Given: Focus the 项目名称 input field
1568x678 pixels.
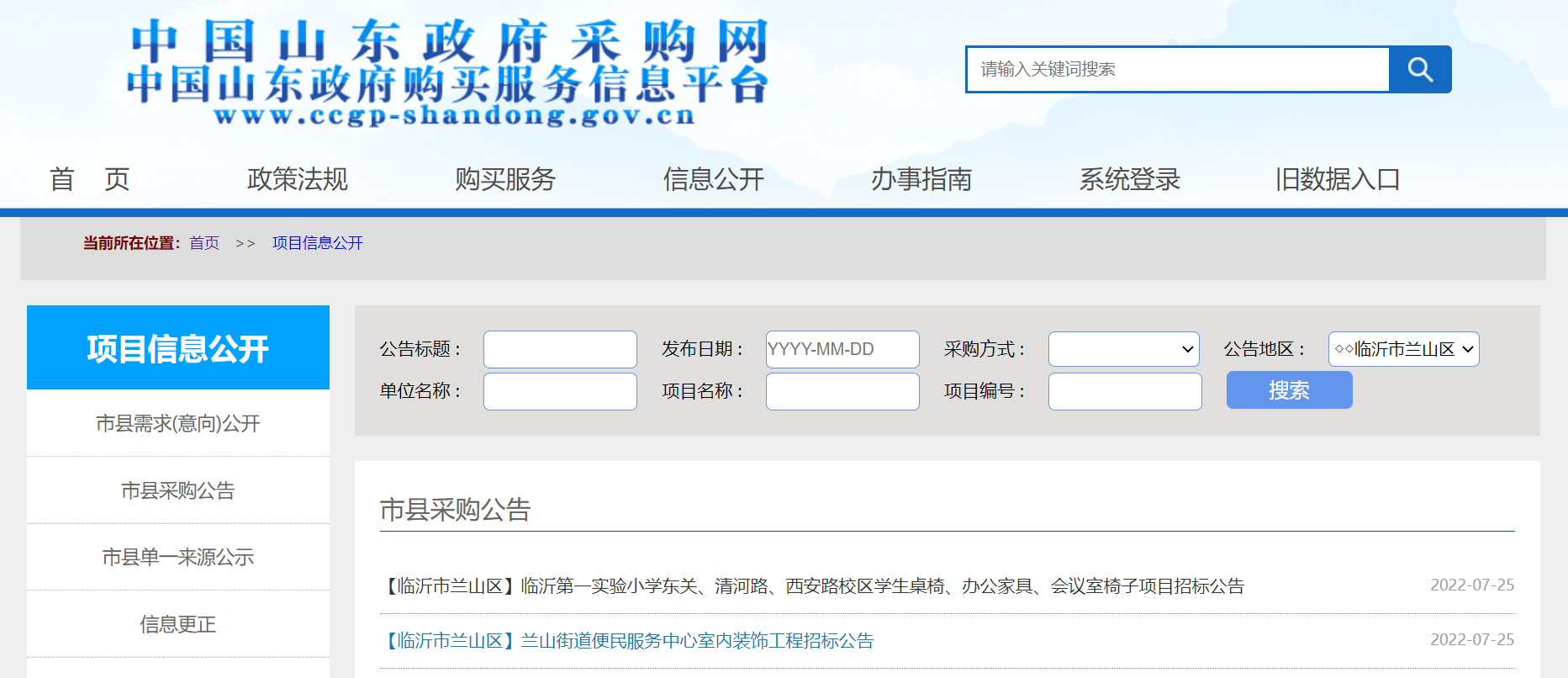Looking at the screenshot, I should [842, 391].
